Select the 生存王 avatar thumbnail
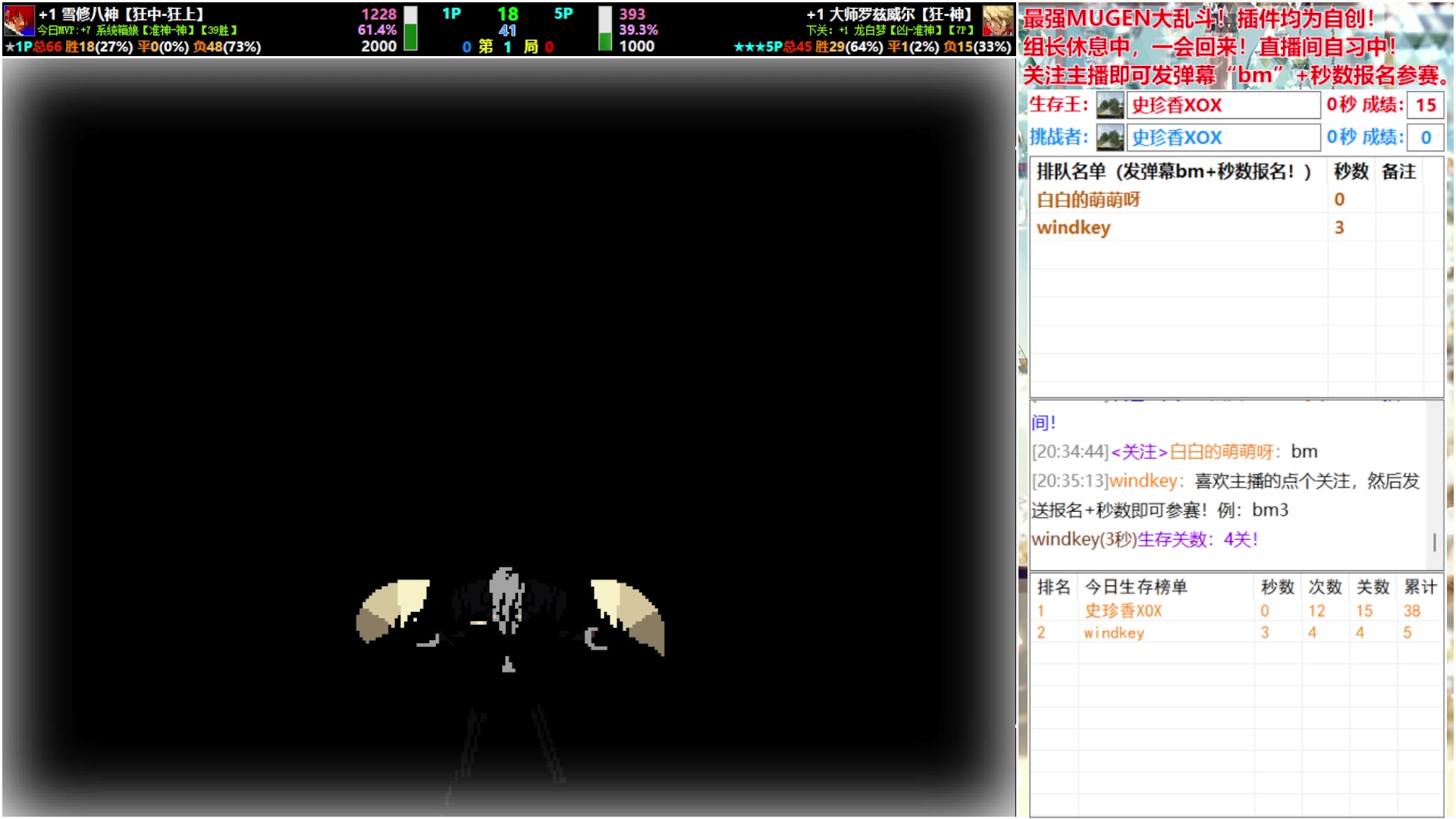The height and width of the screenshot is (819, 1456). [1109, 105]
